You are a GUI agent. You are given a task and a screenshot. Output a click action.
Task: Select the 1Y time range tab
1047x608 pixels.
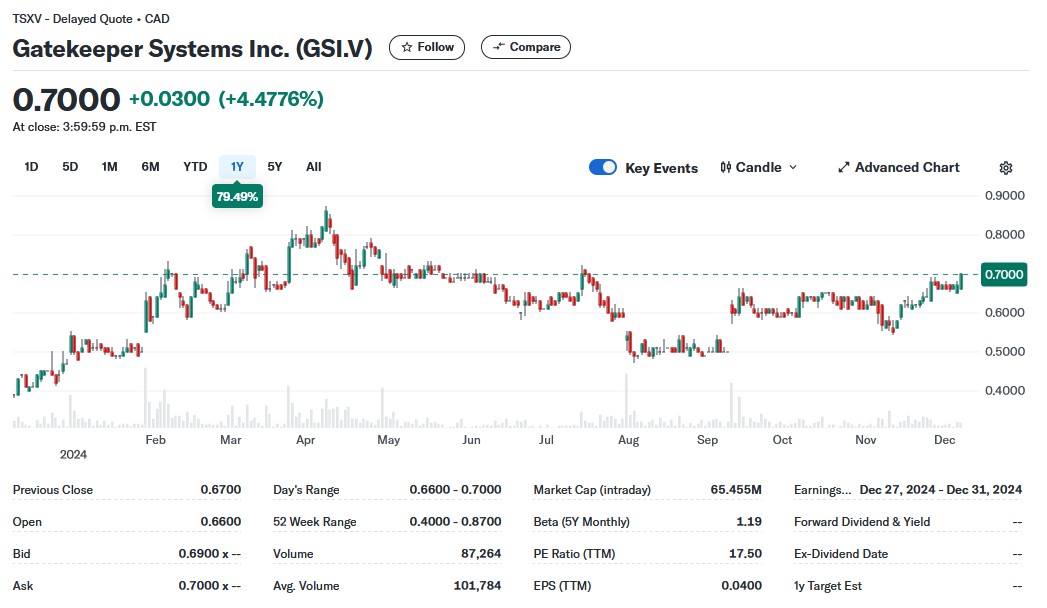coord(237,167)
